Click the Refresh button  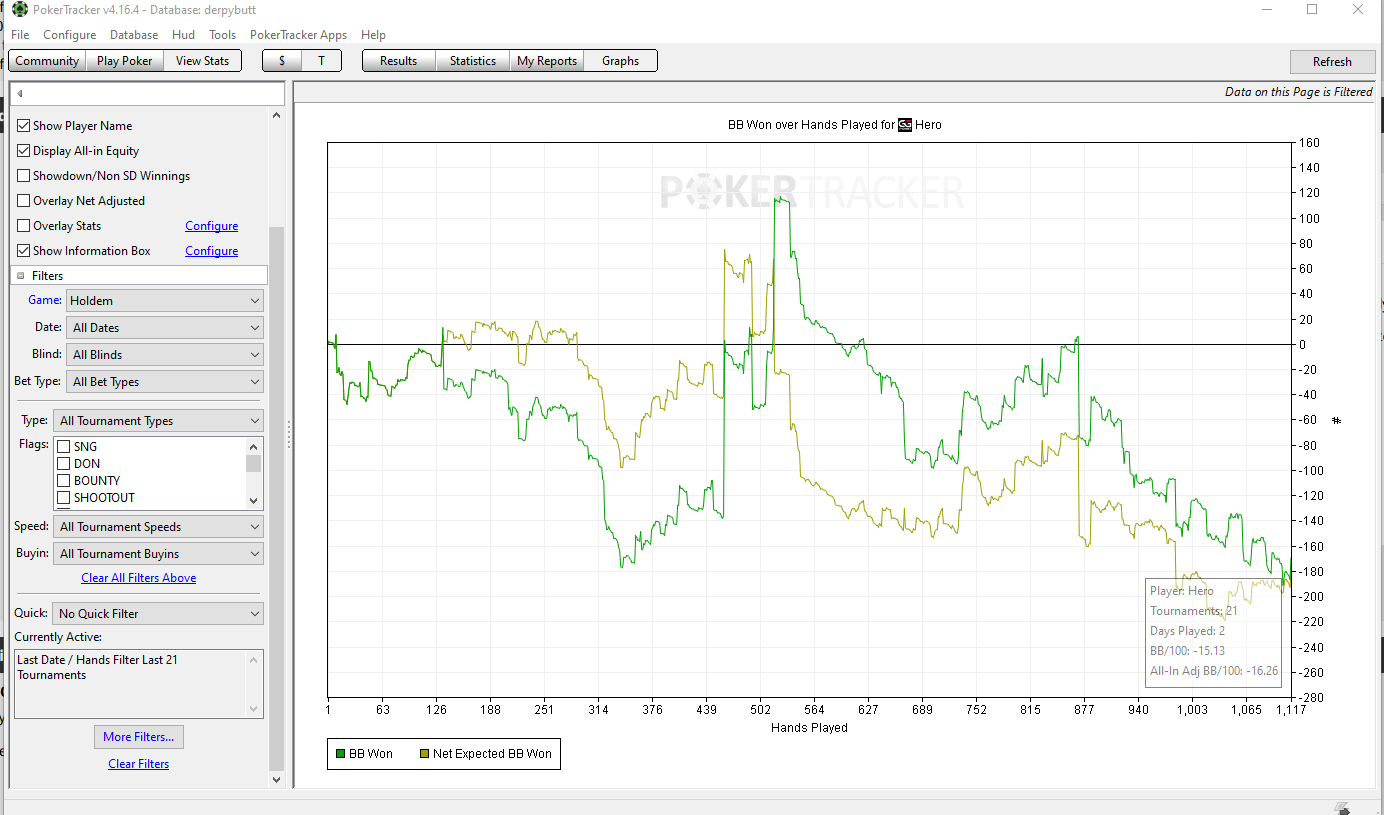pos(1332,62)
